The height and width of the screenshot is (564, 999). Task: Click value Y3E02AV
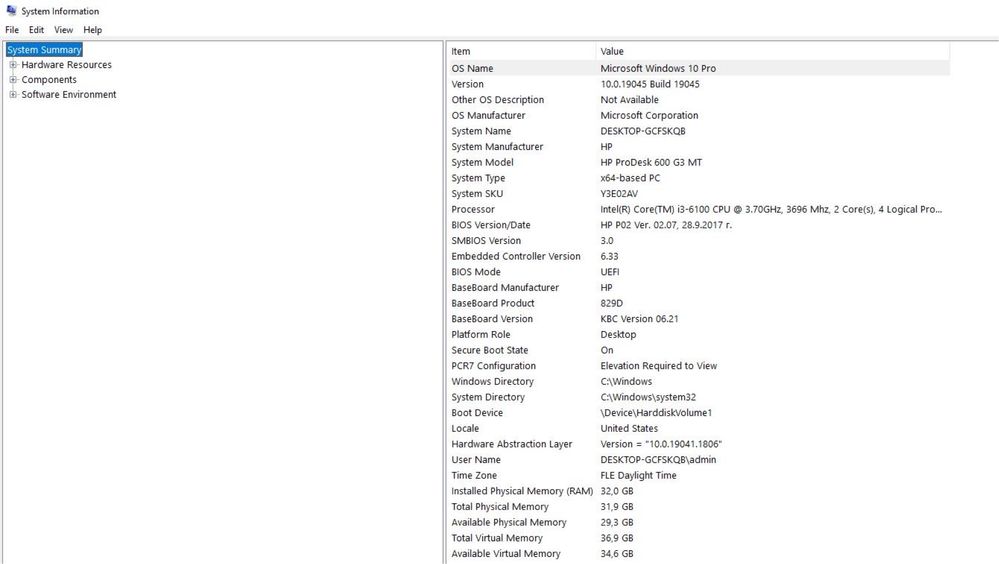tap(619, 194)
